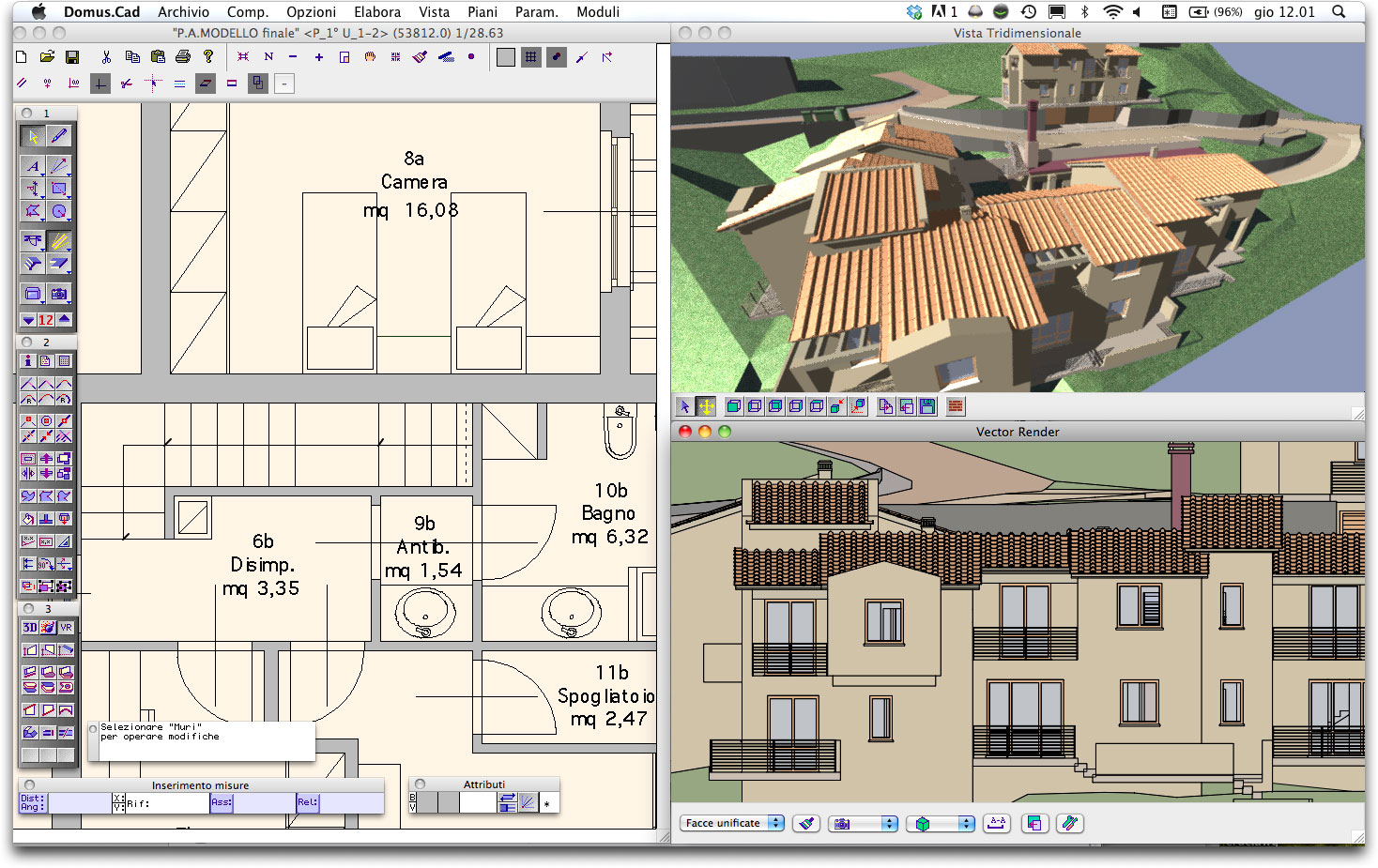Click the Rif: input field
Viewport: 1378px width, 868px height.
167,803
